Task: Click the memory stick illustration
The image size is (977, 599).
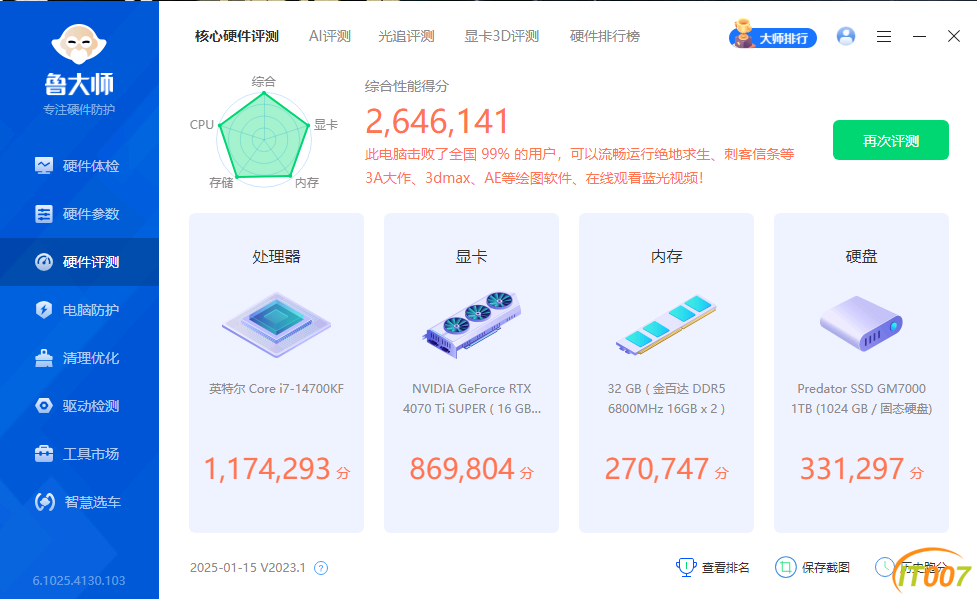Action: click(666, 325)
